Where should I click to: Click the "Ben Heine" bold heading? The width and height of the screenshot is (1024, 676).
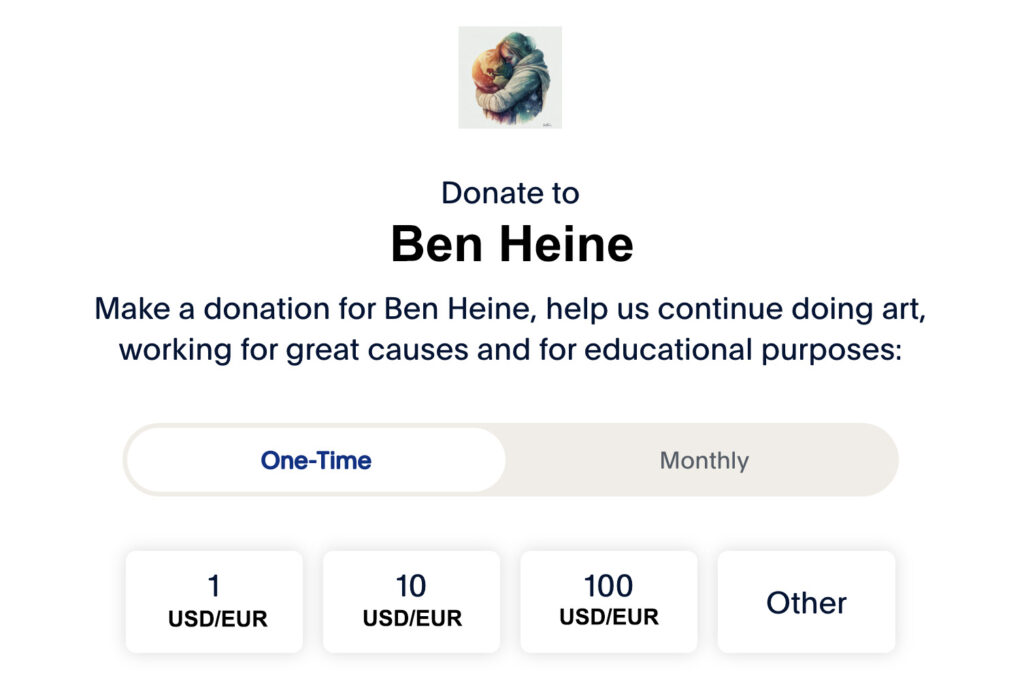(x=511, y=244)
